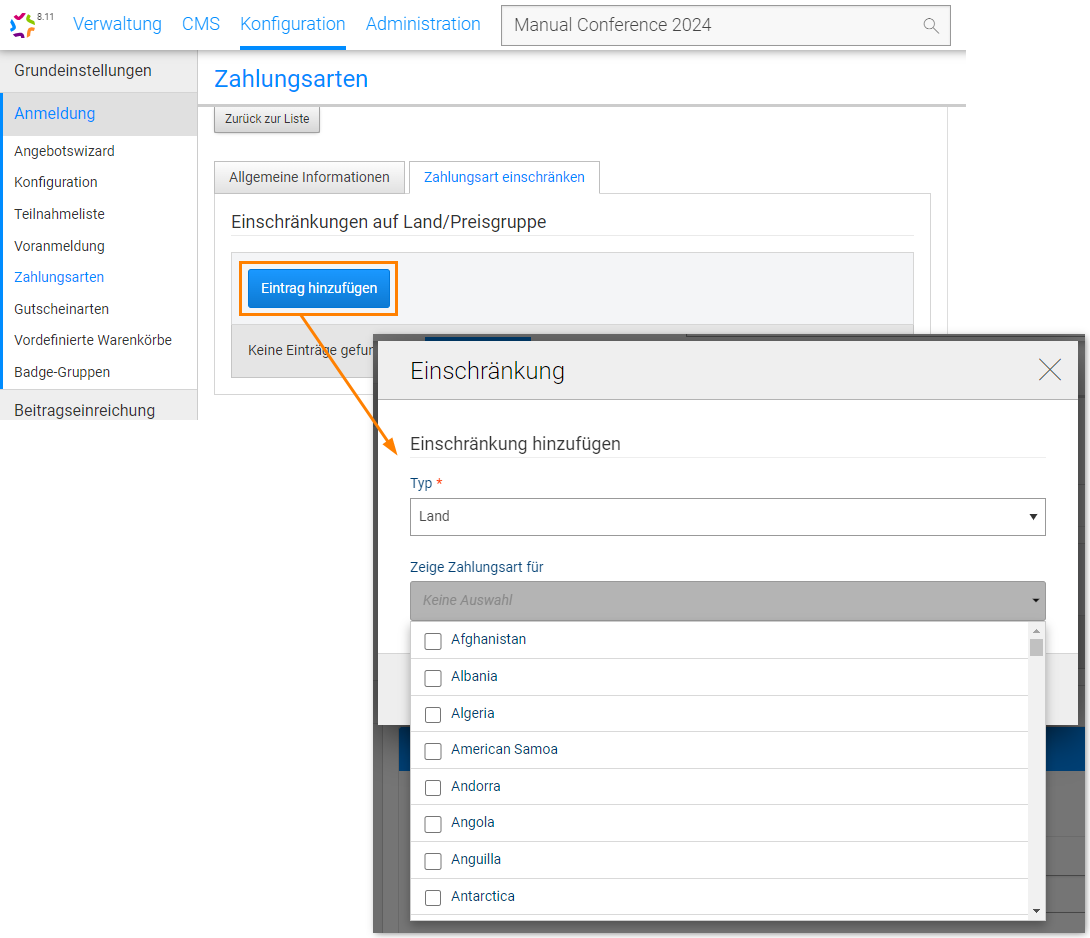
Task: Click the Eintrag hinzufügen button
Action: [319, 288]
